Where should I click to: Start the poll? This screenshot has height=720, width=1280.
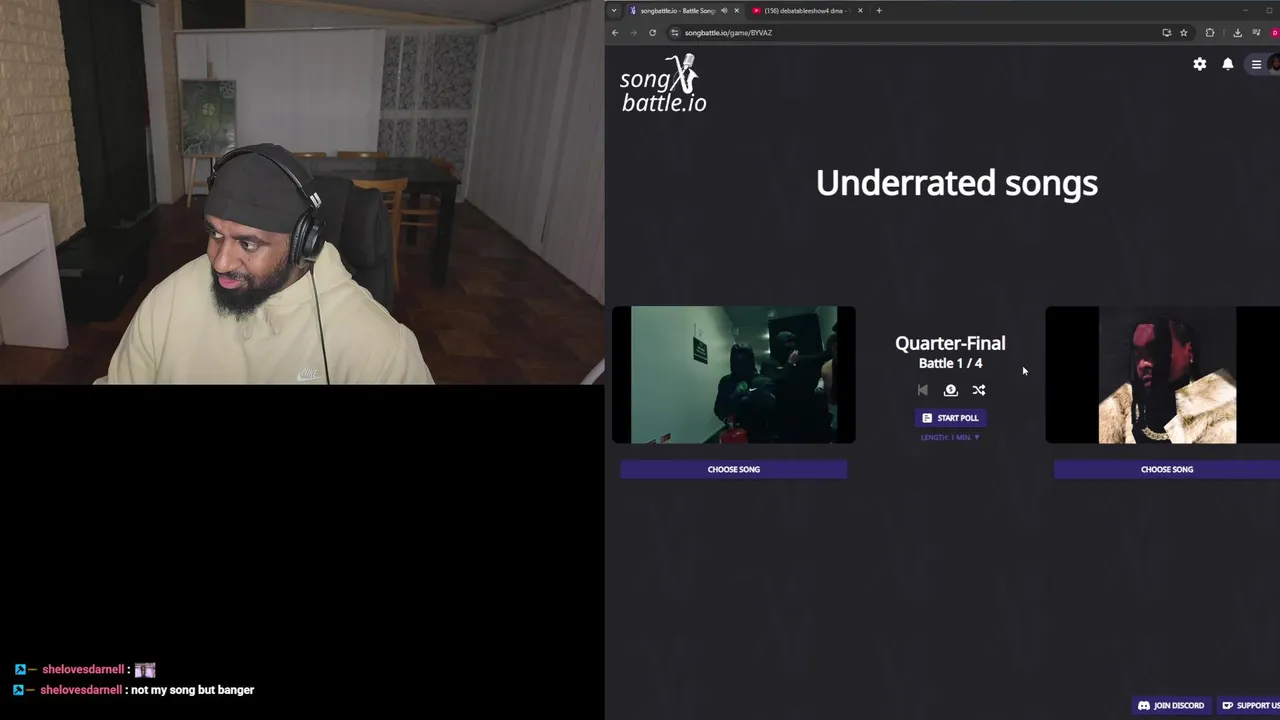click(x=950, y=418)
